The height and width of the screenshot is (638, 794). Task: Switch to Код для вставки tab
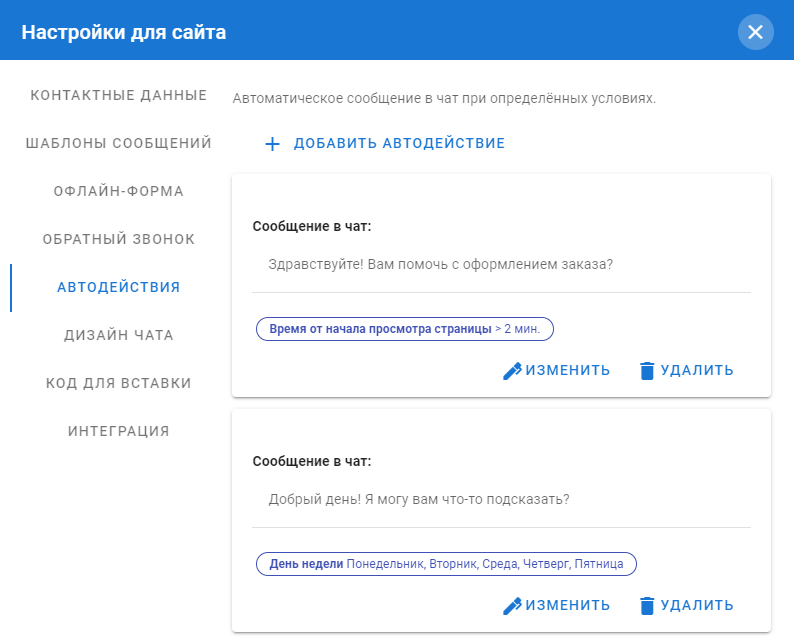(x=119, y=384)
